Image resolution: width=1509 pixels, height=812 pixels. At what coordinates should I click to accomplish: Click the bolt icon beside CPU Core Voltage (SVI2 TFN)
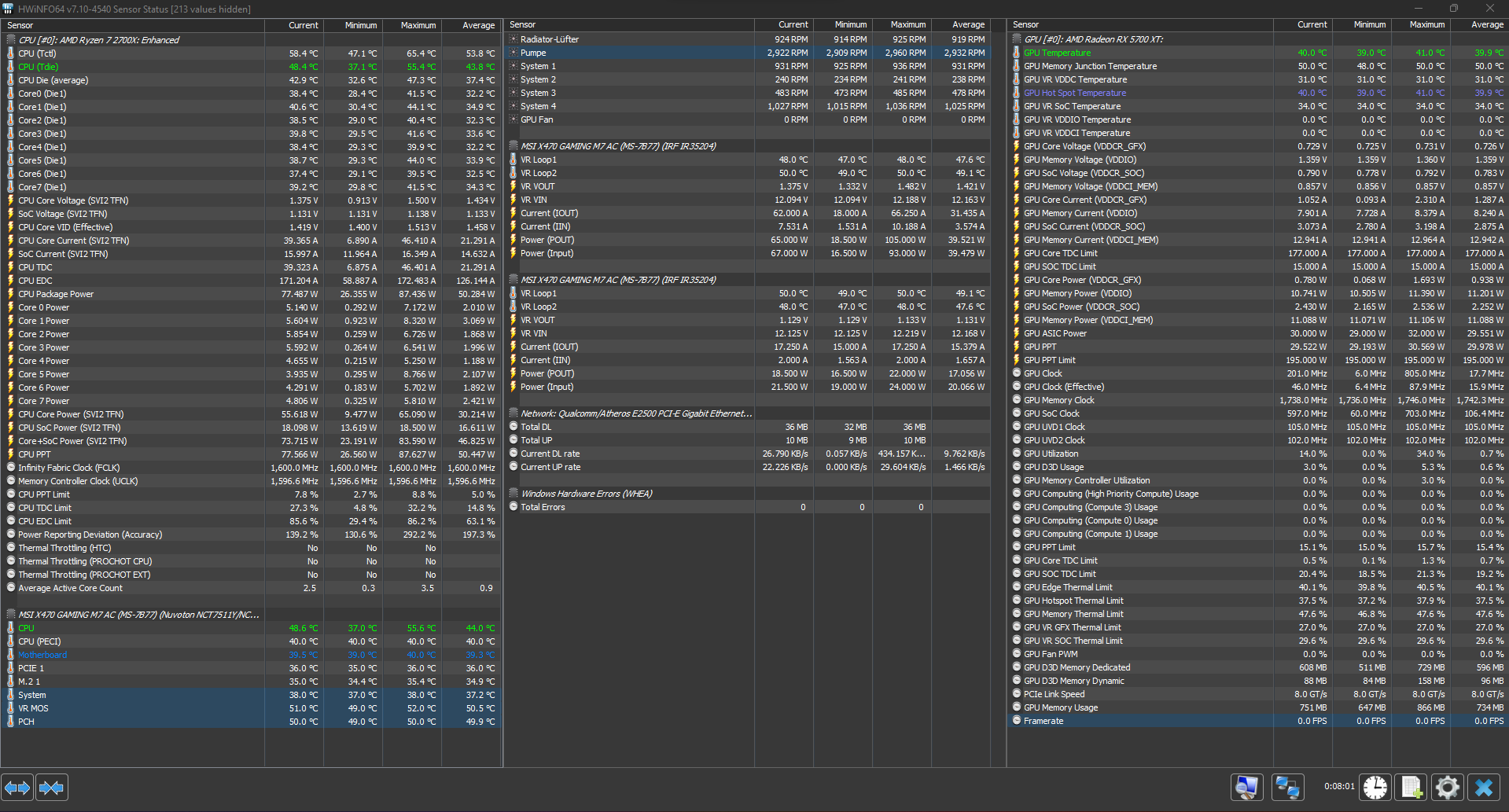tap(11, 200)
